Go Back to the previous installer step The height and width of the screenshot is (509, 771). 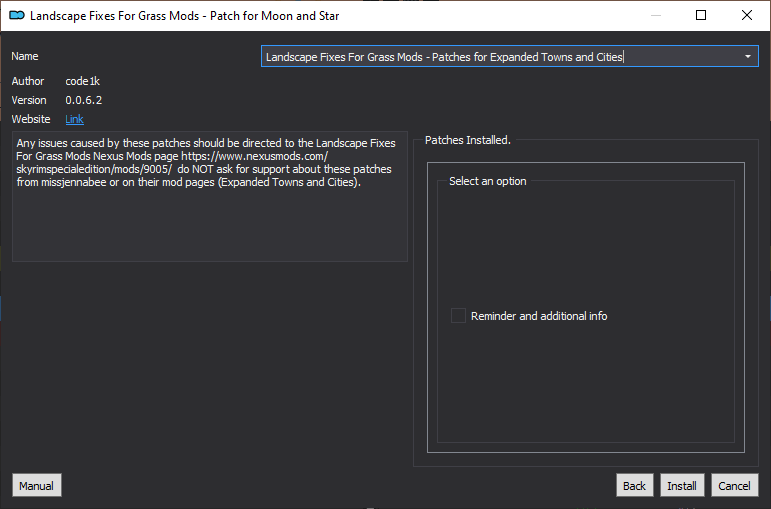click(x=634, y=486)
